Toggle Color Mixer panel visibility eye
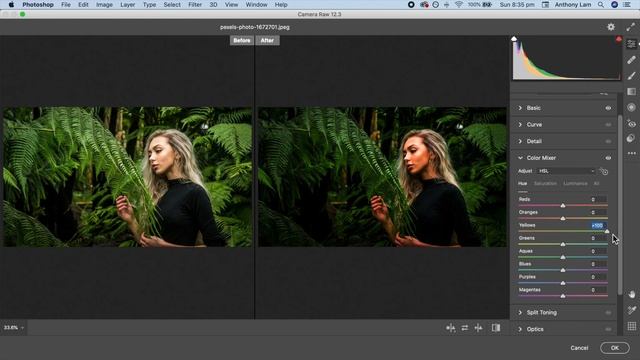Image resolution: width=640 pixels, height=360 pixels. pyautogui.click(x=608, y=158)
